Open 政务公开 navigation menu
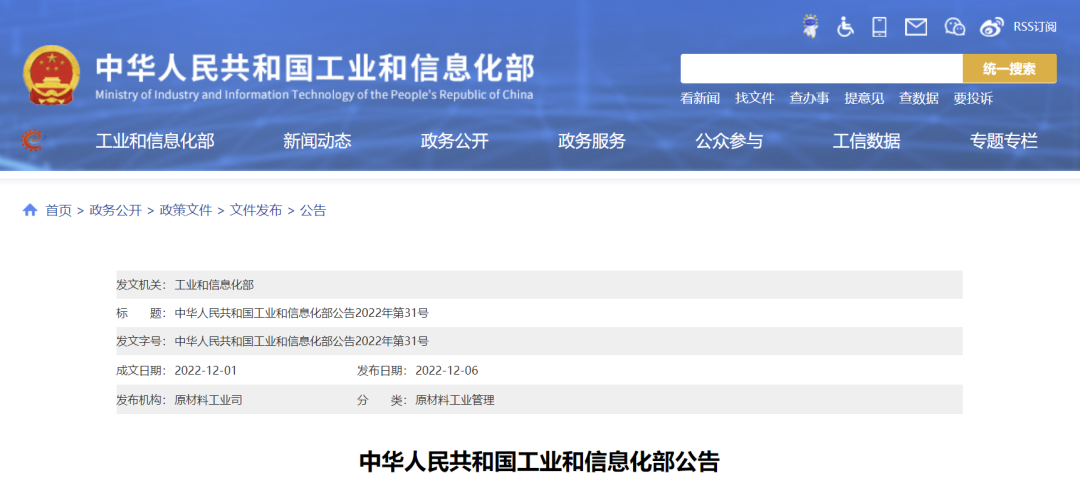1080x493 pixels. (x=455, y=141)
